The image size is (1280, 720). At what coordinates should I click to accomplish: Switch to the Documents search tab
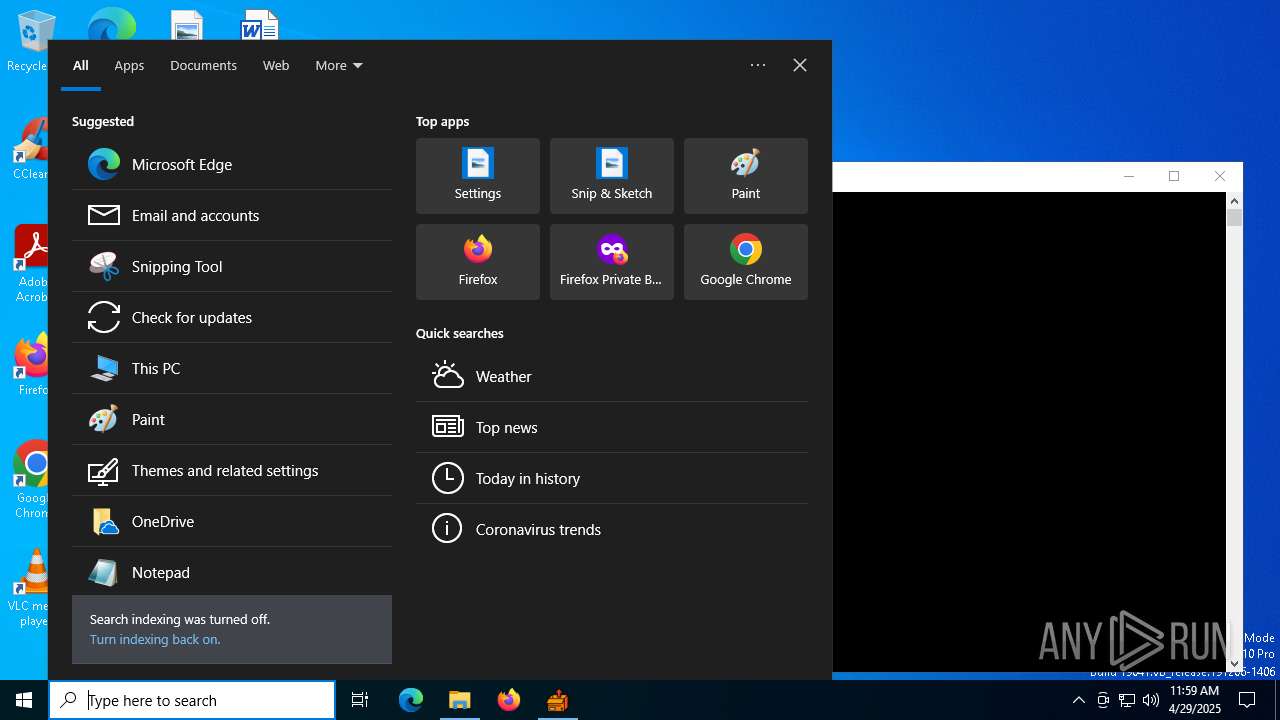203,65
